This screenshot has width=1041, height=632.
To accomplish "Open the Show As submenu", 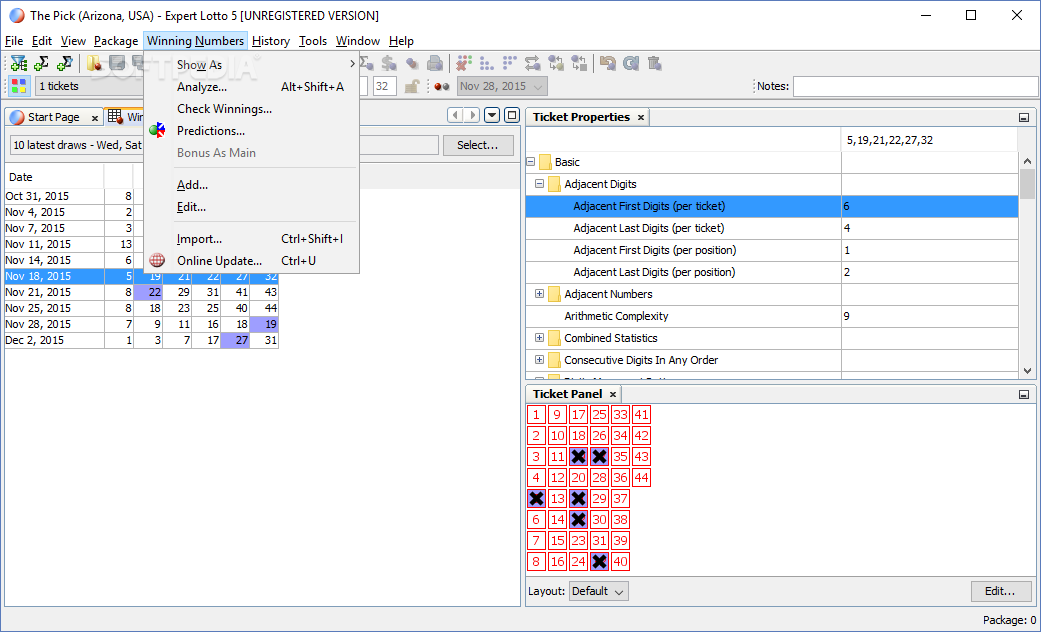I will click(x=252, y=64).
